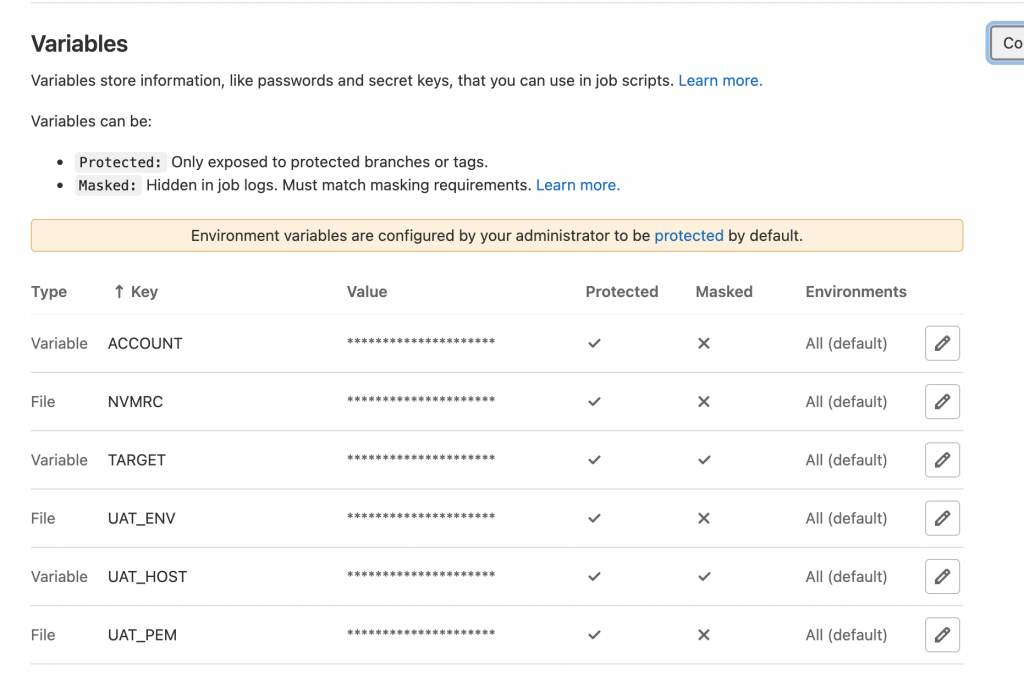Click the Protected checkmark for ACCOUNT
This screenshot has height=681, width=1024.
point(594,343)
